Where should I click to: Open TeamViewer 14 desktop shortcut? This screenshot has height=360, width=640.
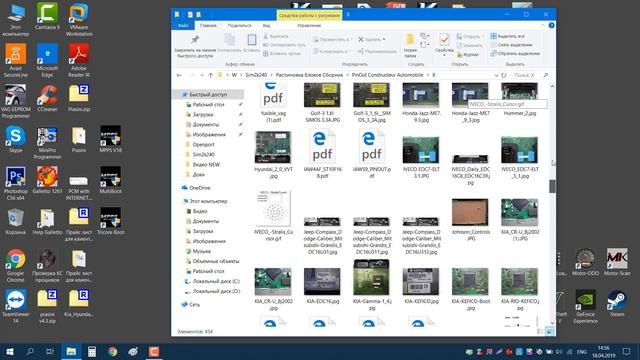pos(16,307)
